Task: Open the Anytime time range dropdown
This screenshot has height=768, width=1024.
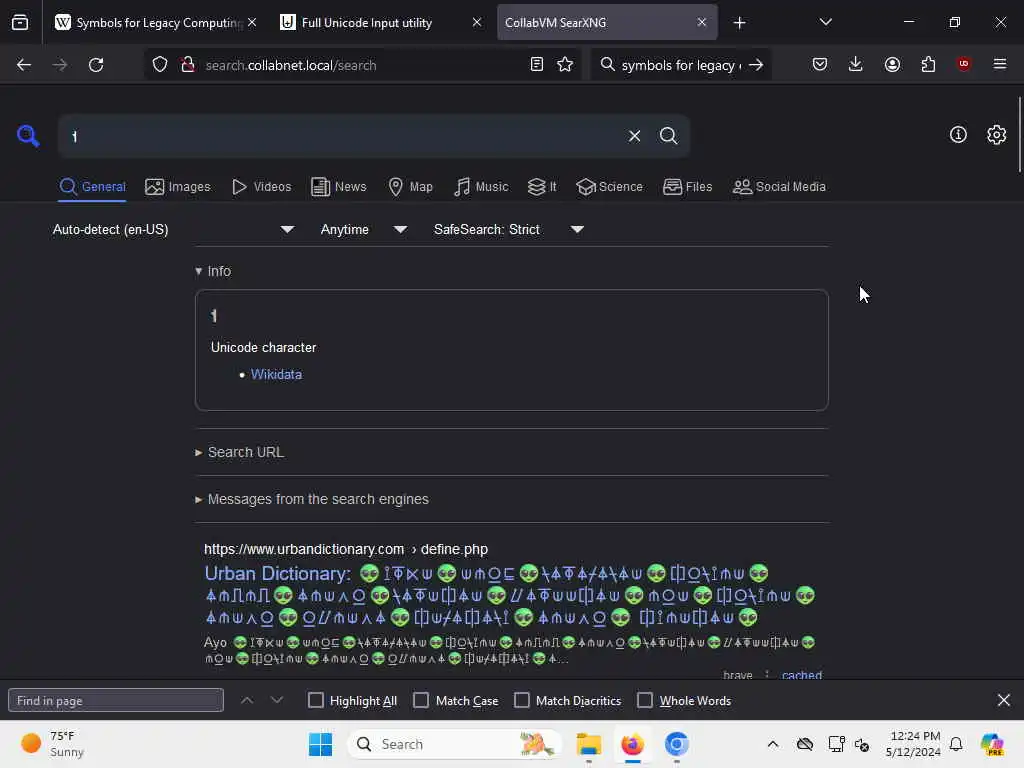Action: tap(363, 229)
